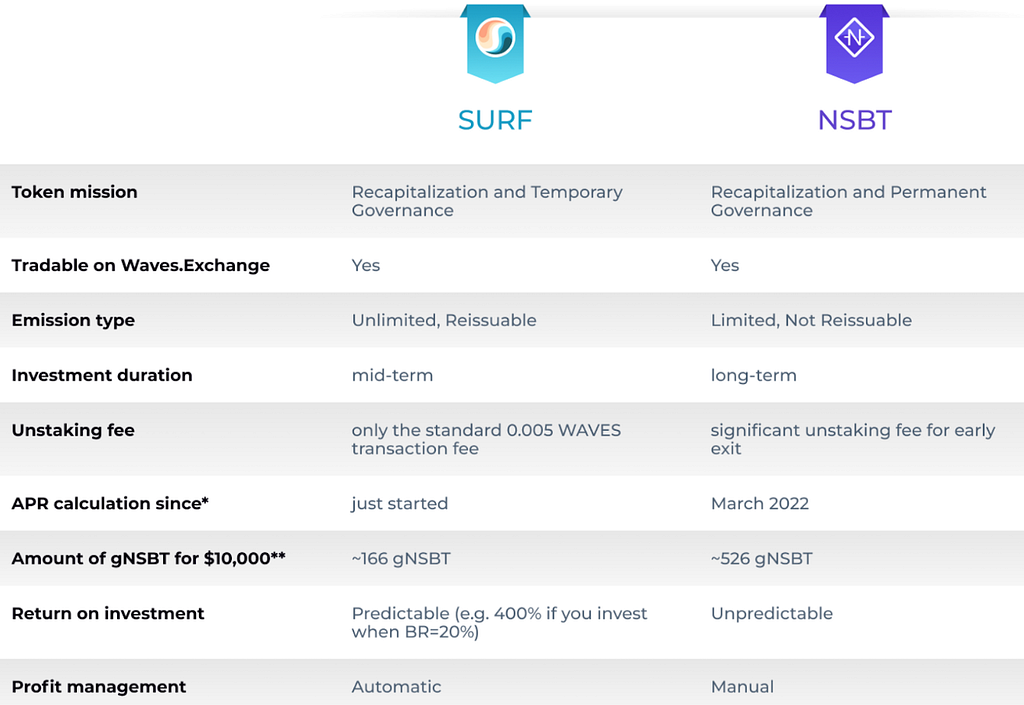Viewport: 1024px width, 705px height.
Task: Click SURF's Unlimited, Reissuable emission value
Action: 444,321
